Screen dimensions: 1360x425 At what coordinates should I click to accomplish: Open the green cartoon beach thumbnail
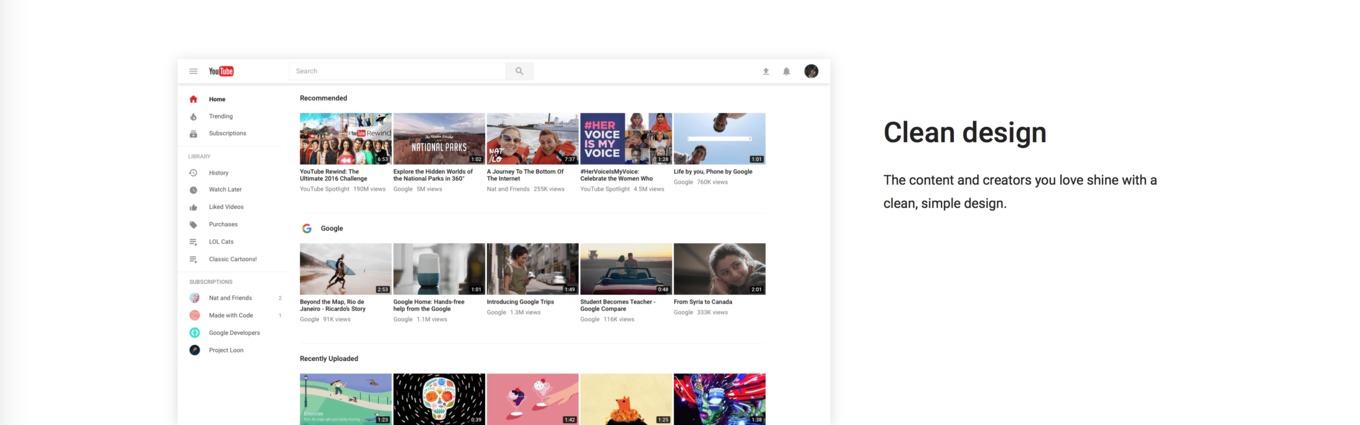pyautogui.click(x=345, y=399)
